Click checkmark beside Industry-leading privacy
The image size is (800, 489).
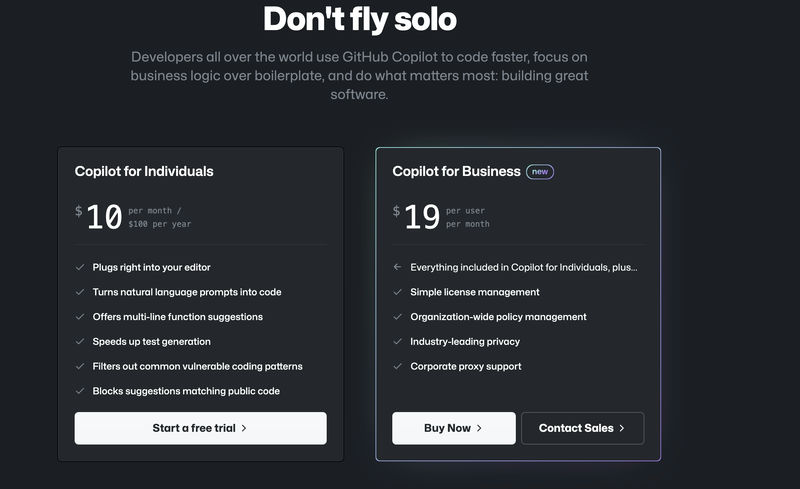click(397, 341)
